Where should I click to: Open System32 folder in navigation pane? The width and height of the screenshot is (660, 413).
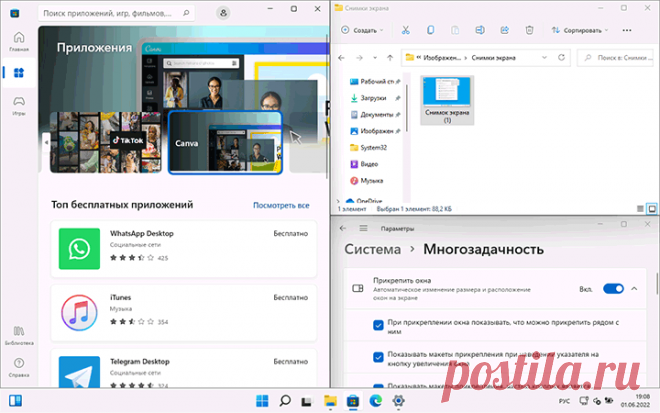(x=368, y=147)
